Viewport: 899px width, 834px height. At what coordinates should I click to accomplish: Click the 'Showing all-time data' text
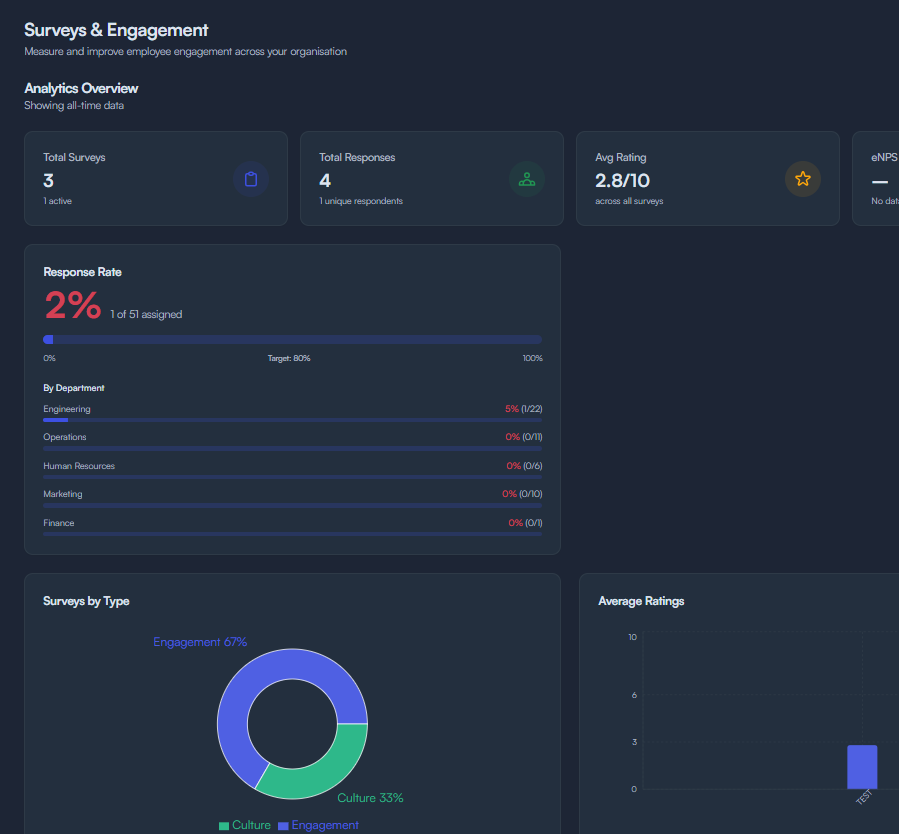click(74, 105)
